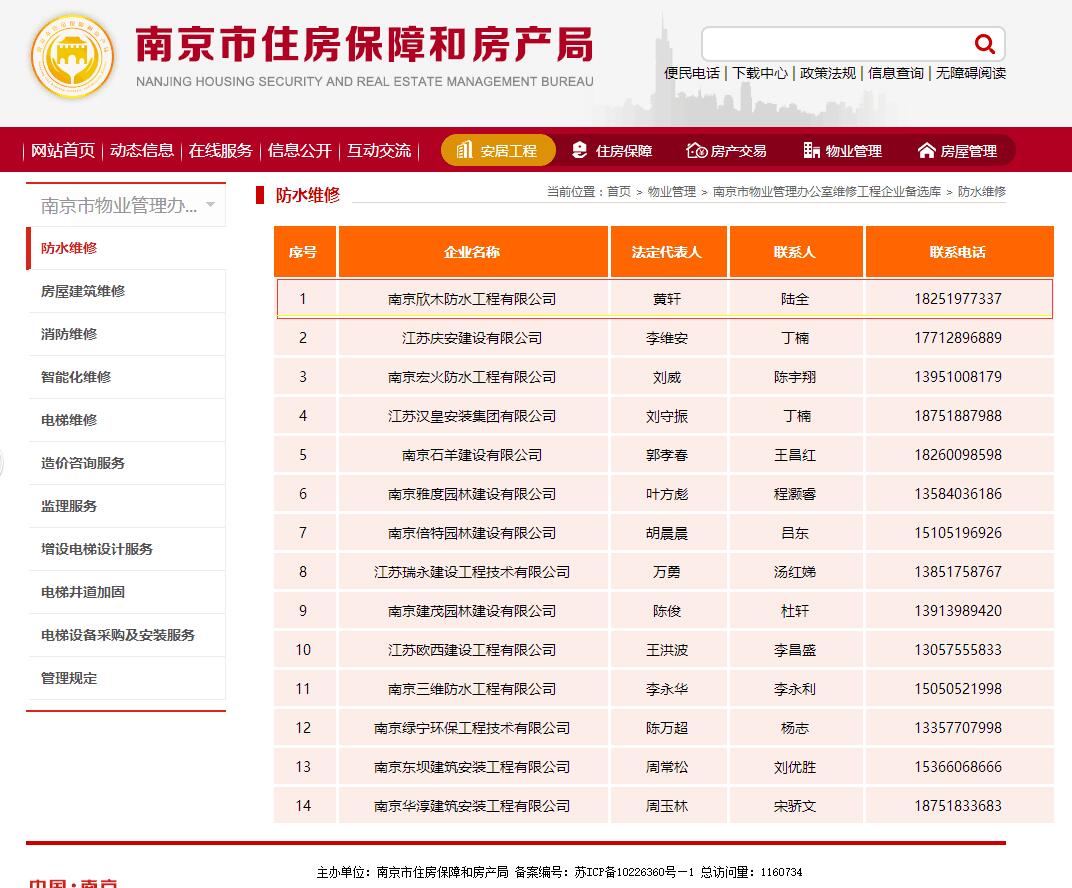Click the 联系人 column header
This screenshot has height=888, width=1072.
click(795, 252)
